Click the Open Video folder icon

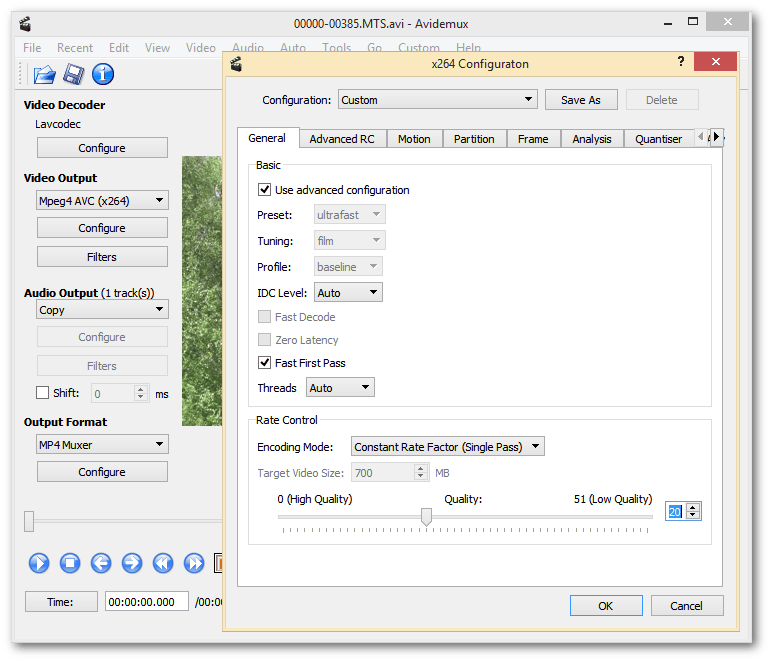[x=43, y=74]
